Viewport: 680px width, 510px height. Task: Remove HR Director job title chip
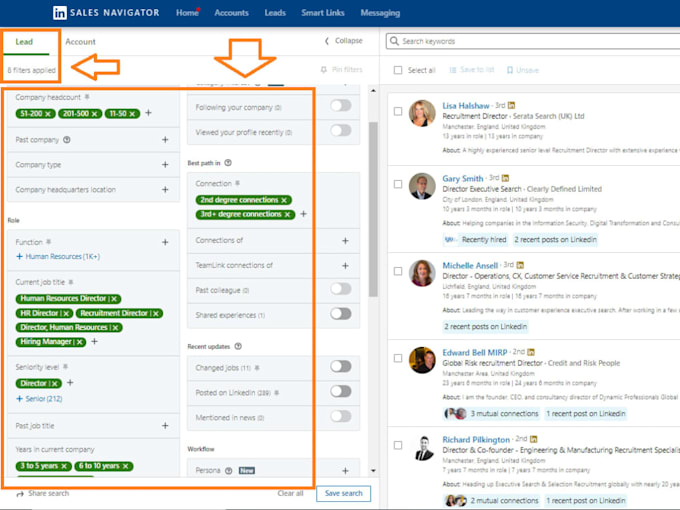66,313
